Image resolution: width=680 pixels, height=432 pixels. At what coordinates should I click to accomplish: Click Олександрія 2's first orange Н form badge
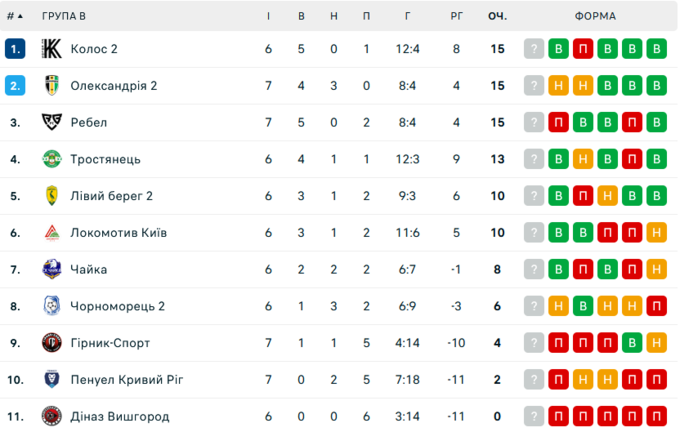point(559,86)
